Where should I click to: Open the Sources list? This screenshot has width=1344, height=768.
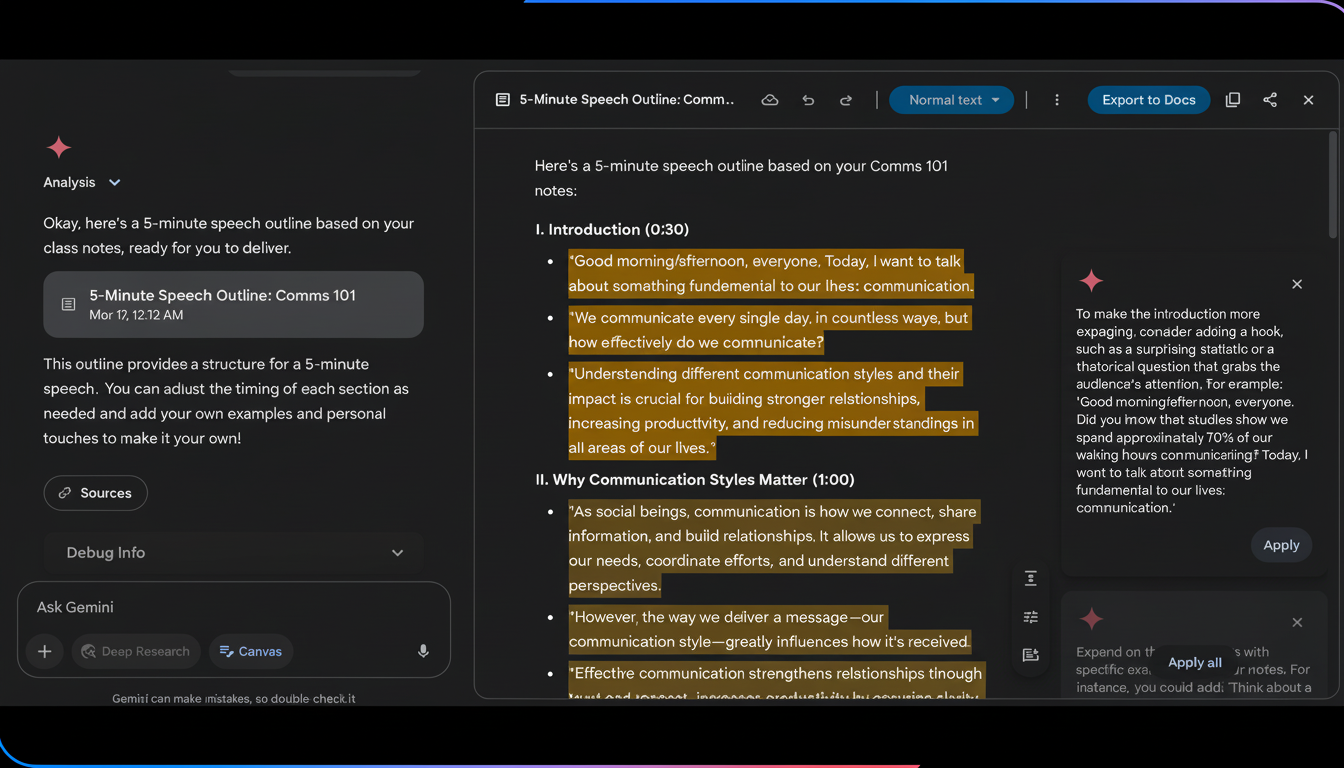click(95, 492)
